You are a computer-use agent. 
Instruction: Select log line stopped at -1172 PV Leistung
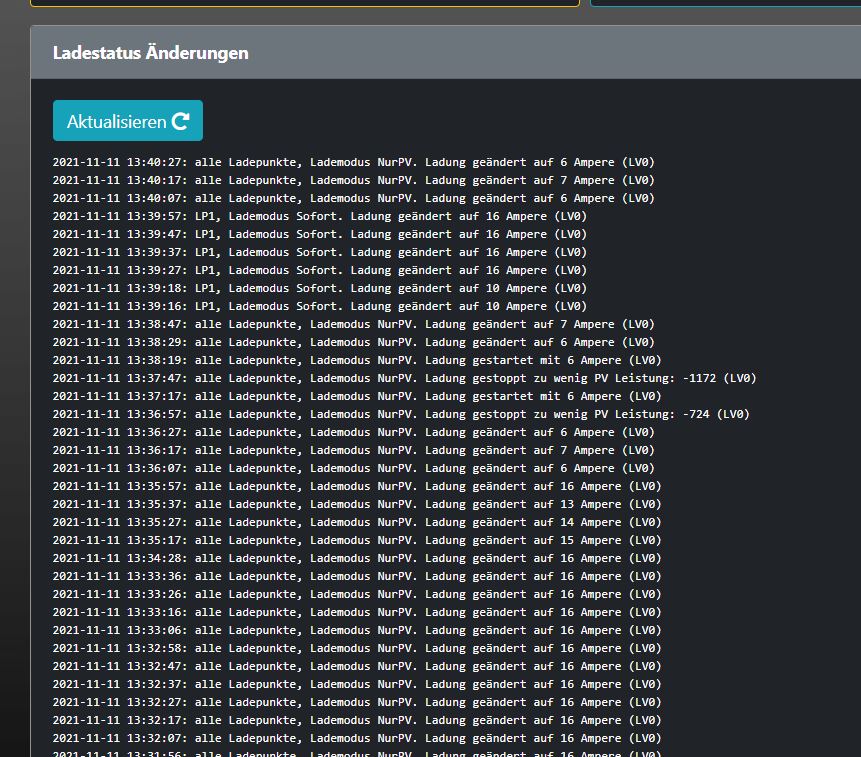tap(404, 378)
